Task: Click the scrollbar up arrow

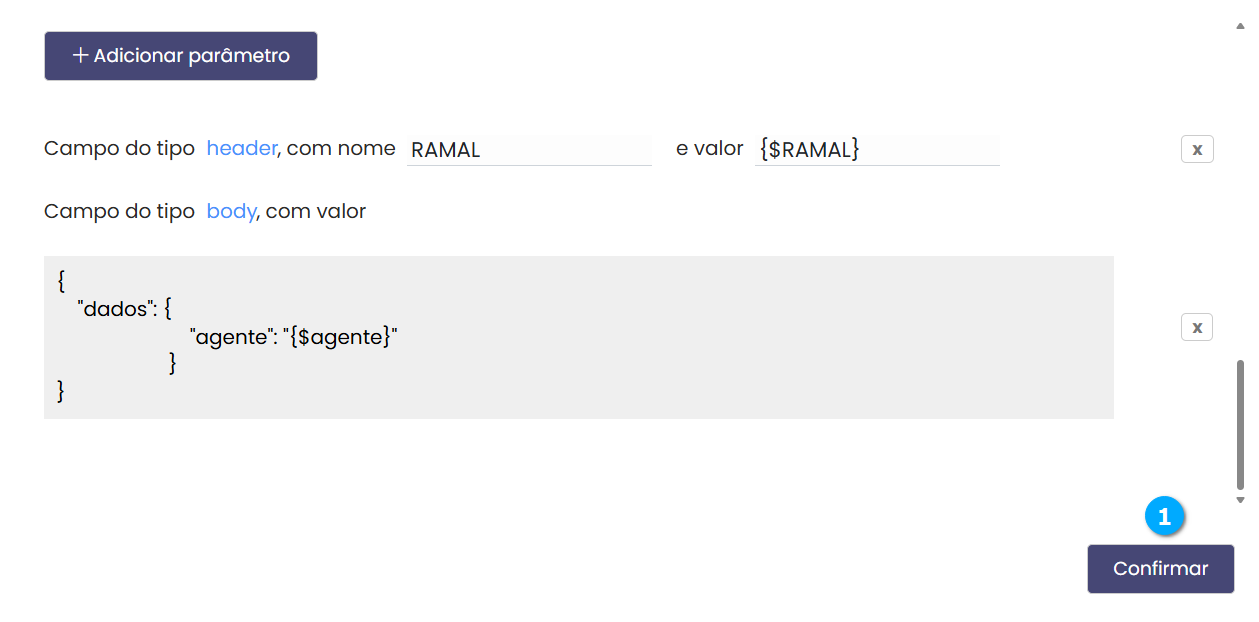Action: pyautogui.click(x=1241, y=25)
